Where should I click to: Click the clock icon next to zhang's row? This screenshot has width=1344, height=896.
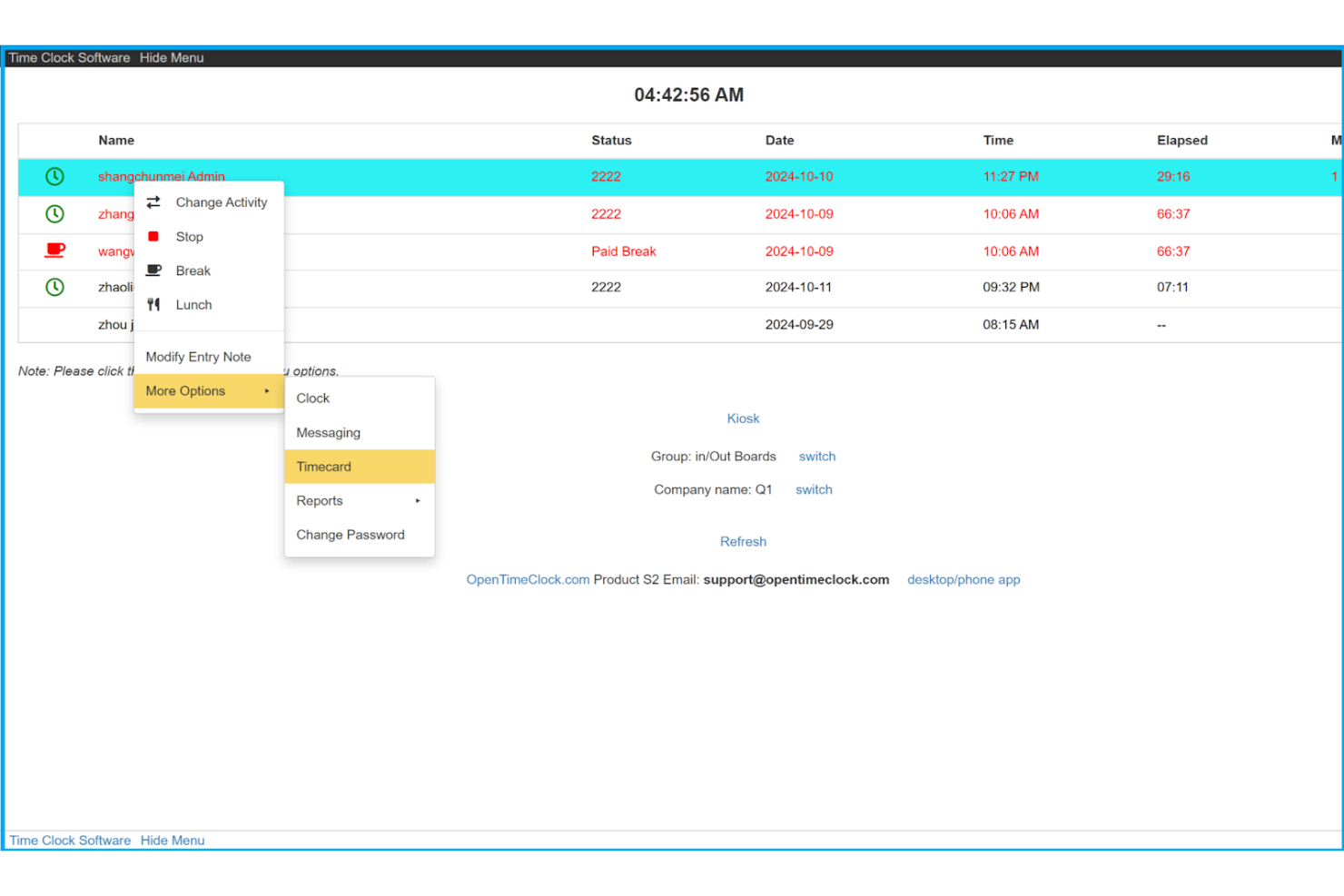pyautogui.click(x=54, y=213)
